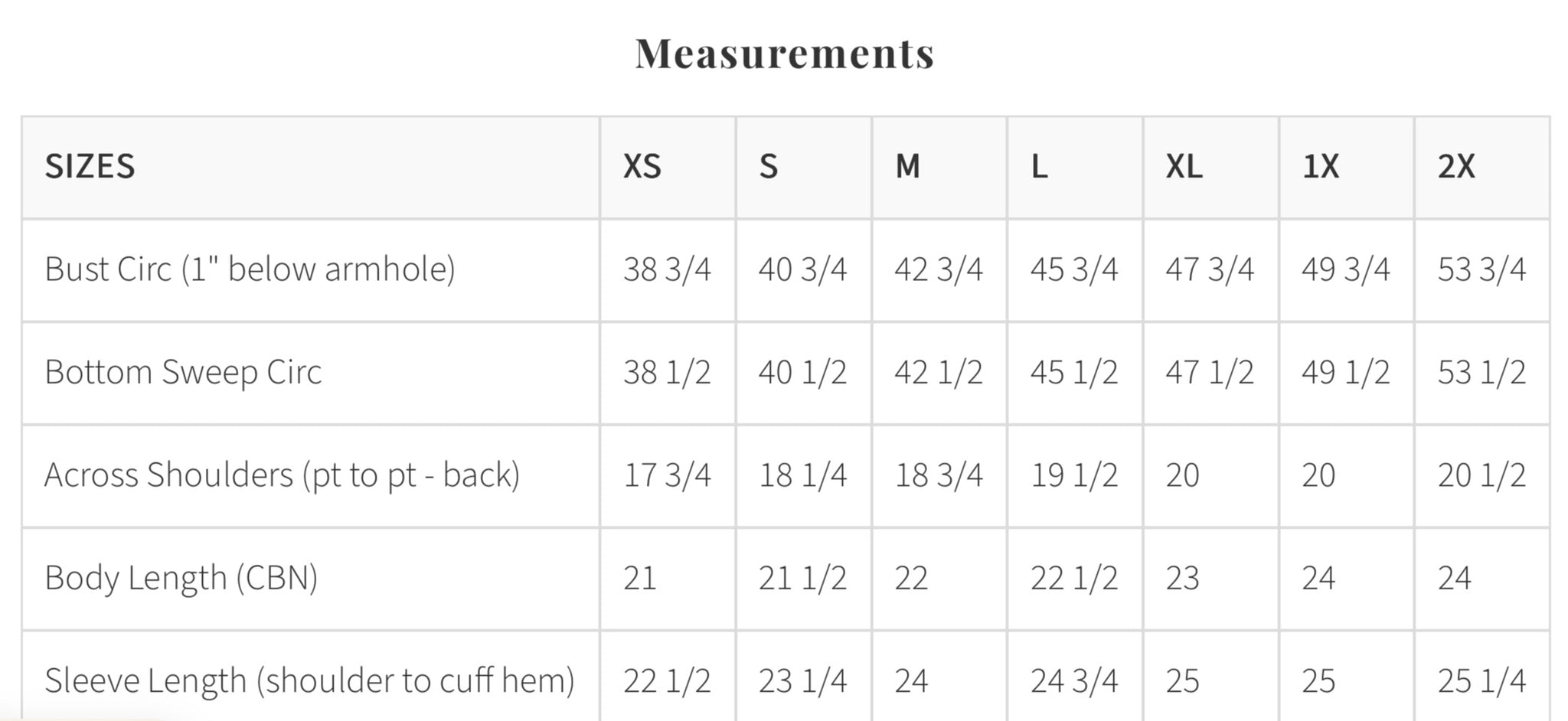Screen dimensions: 1568x721
Task: Click the XS size column header
Action: (x=642, y=166)
